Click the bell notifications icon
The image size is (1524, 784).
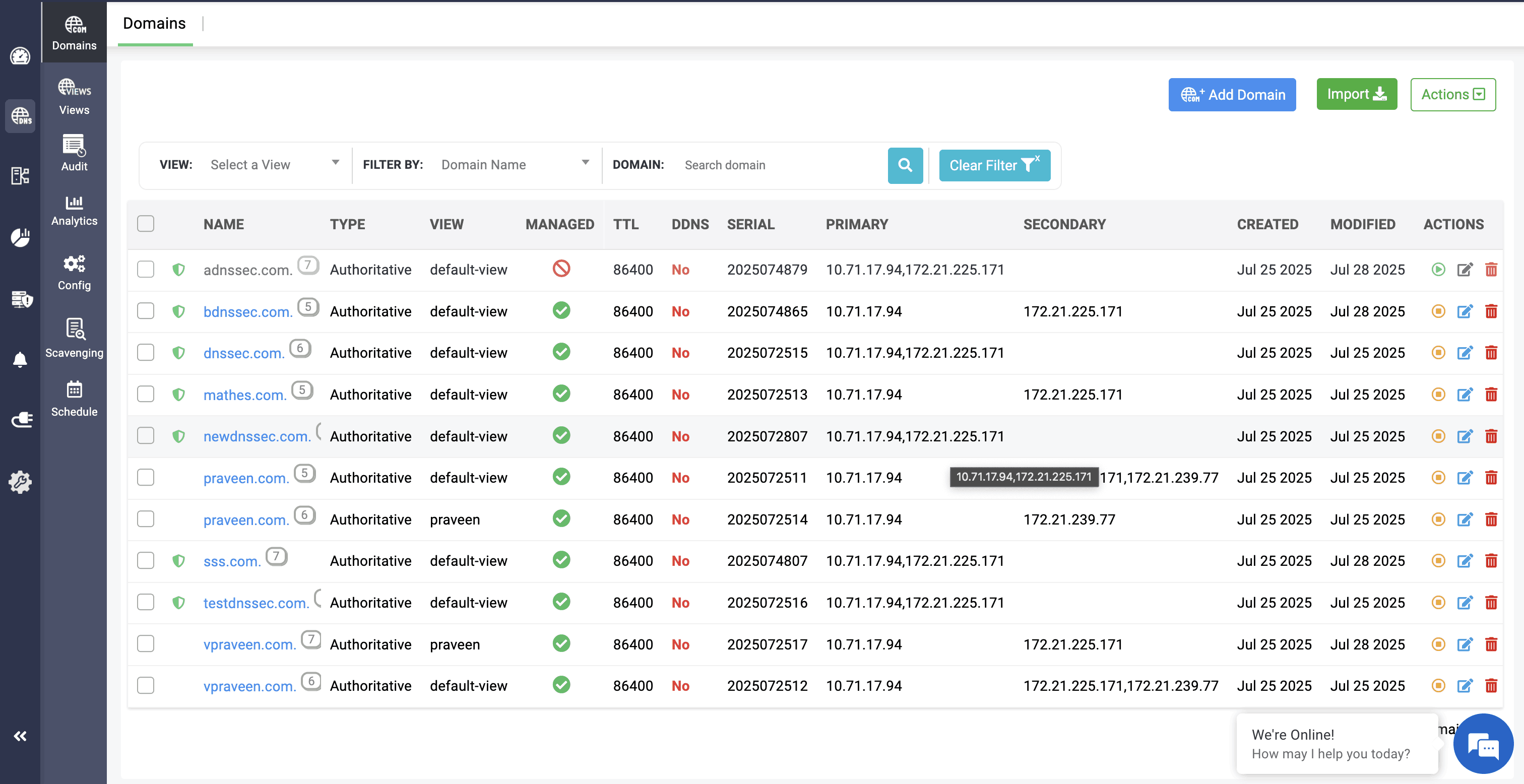(20, 359)
